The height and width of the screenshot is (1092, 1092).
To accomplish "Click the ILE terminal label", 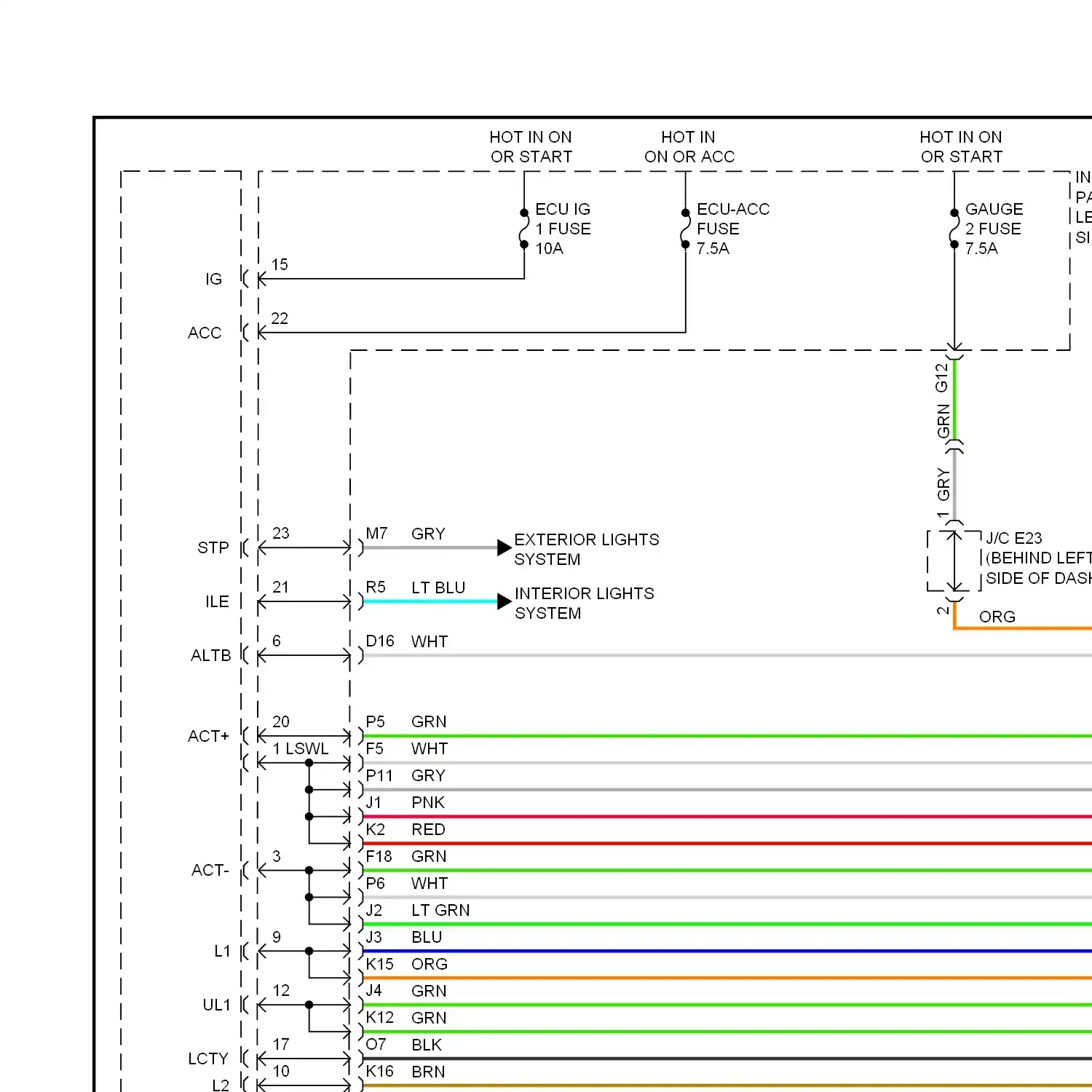I will pyautogui.click(x=217, y=601).
